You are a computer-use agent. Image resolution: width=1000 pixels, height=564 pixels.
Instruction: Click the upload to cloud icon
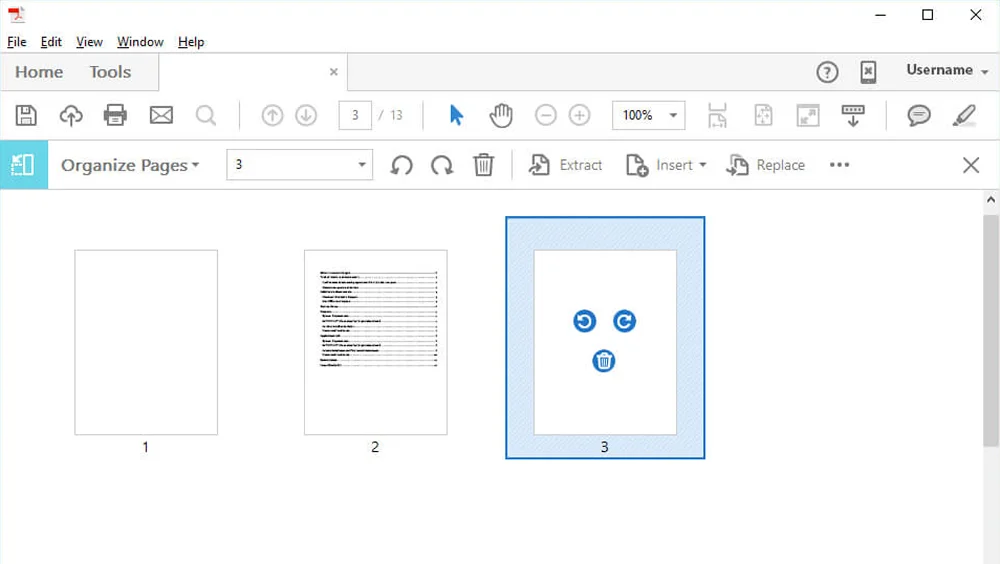pos(71,115)
